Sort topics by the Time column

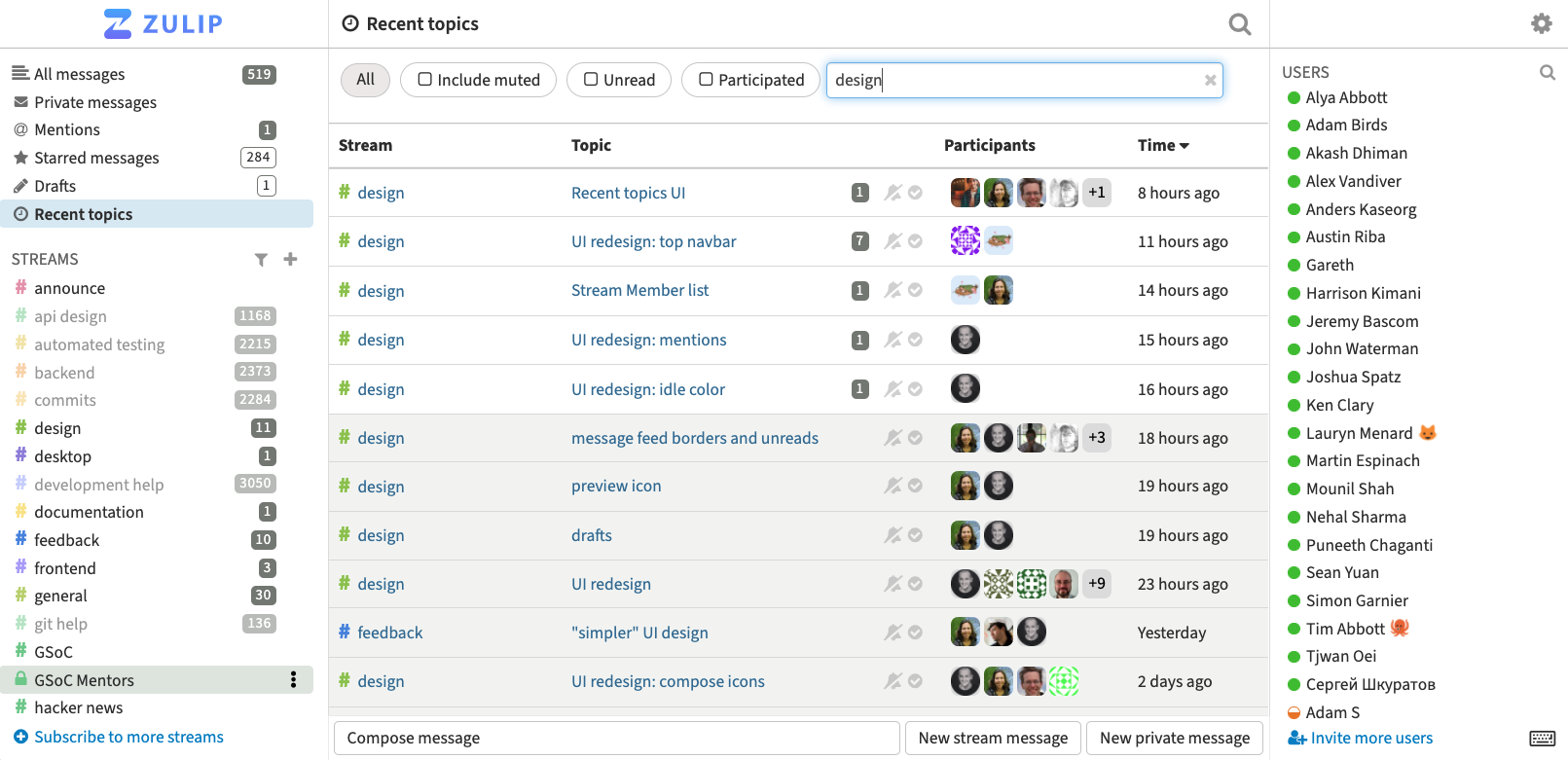tap(1163, 145)
